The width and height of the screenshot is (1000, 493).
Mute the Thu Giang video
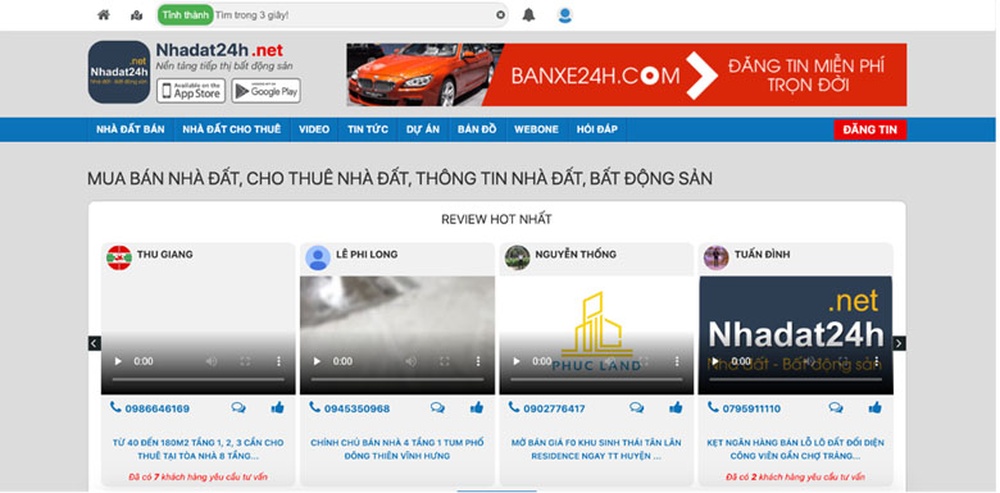pyautogui.click(x=211, y=361)
